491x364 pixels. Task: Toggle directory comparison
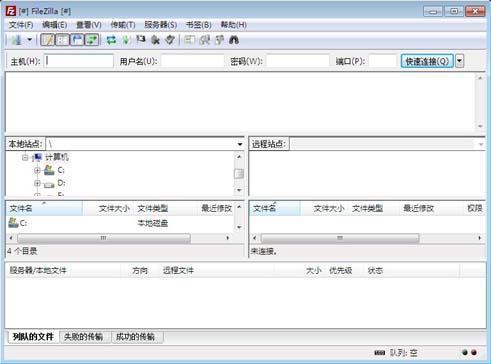(x=204, y=40)
